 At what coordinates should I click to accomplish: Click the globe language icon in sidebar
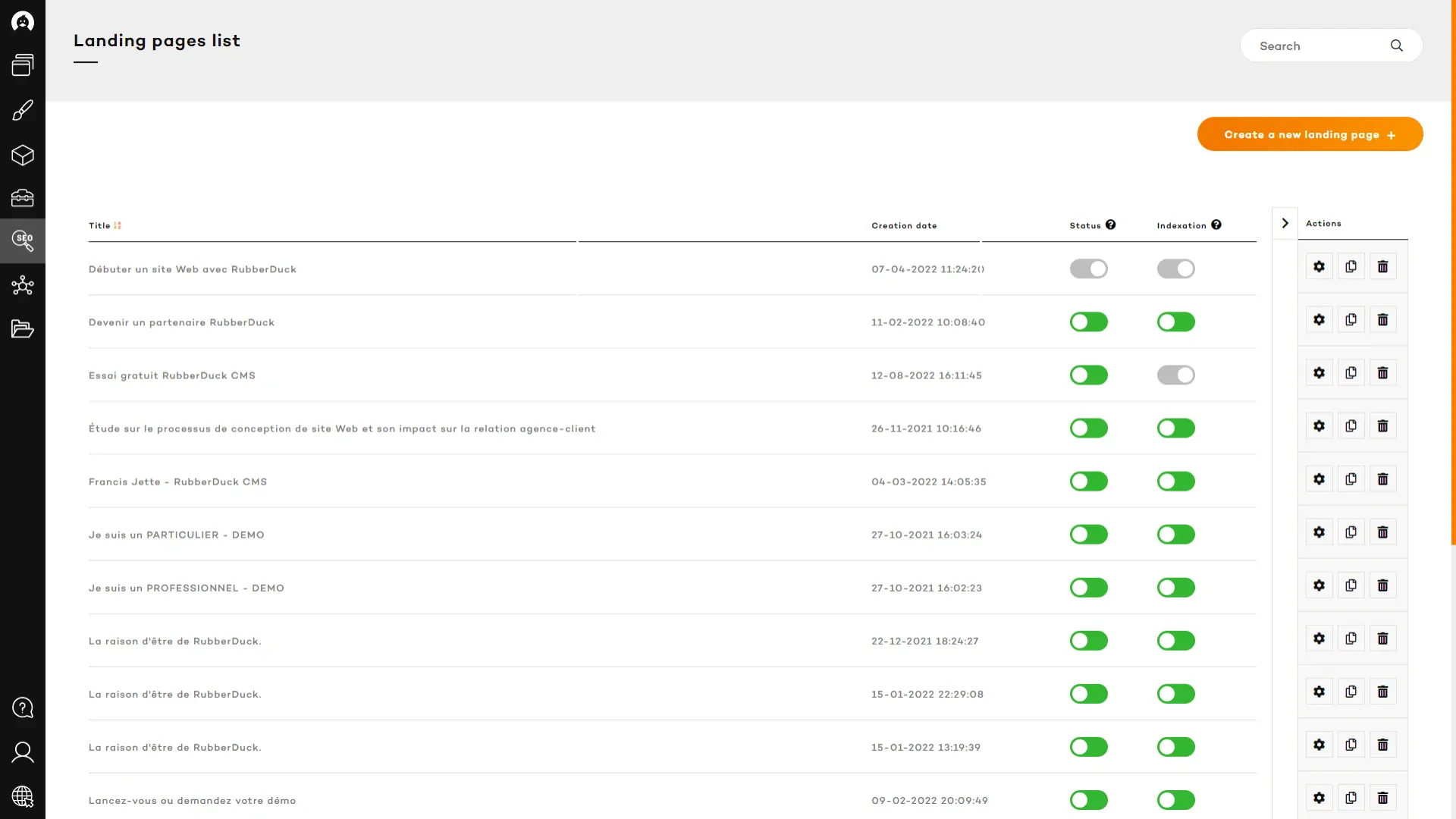pyautogui.click(x=23, y=796)
